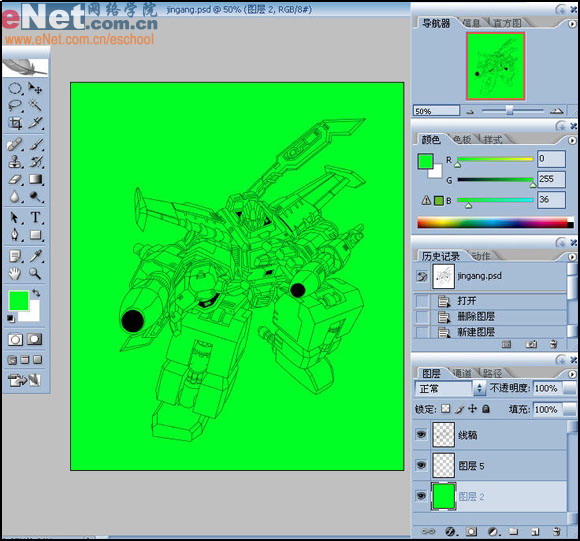Select the 图层 2 layer thumbnail
Screen dimensions: 580x541
[444, 496]
